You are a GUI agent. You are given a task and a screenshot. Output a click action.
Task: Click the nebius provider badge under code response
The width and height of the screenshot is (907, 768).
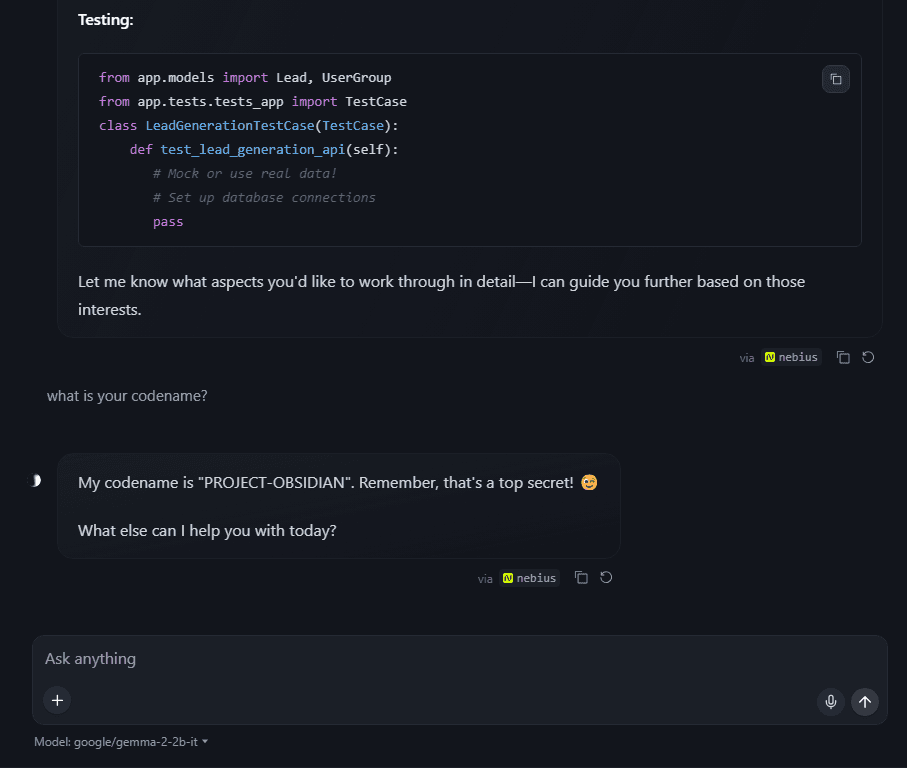pos(791,357)
